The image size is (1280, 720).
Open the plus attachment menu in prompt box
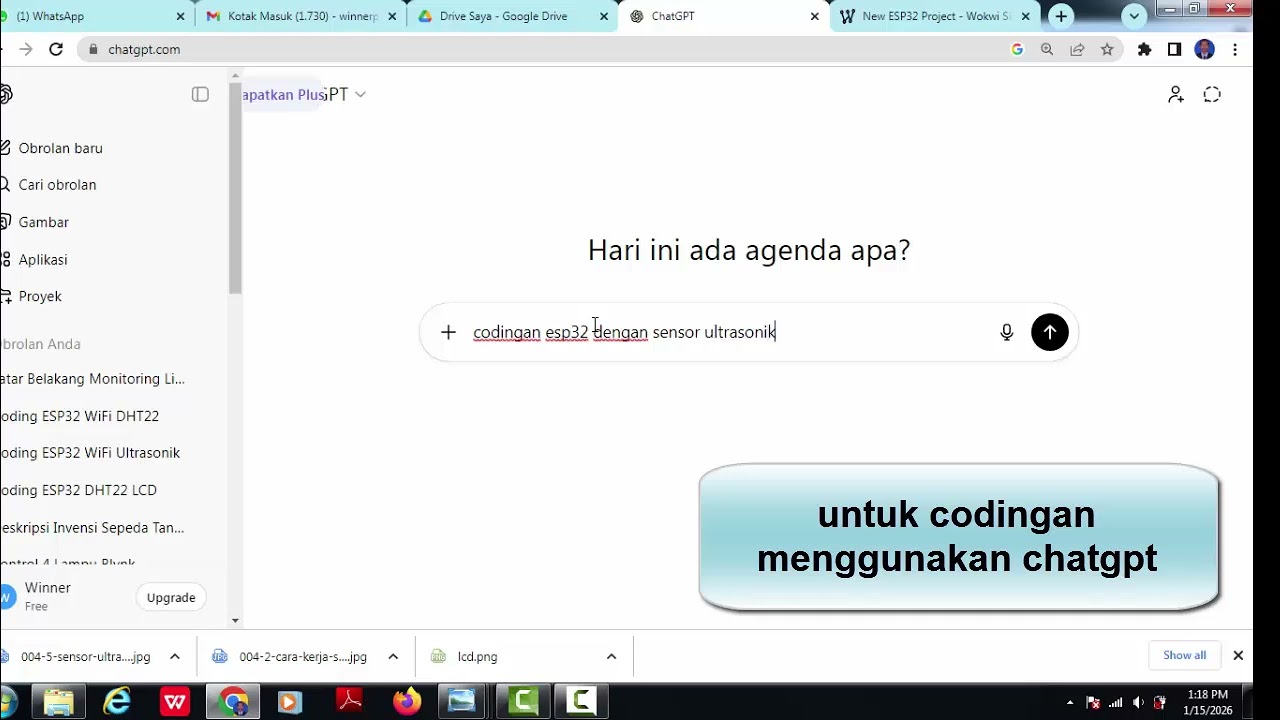[448, 332]
